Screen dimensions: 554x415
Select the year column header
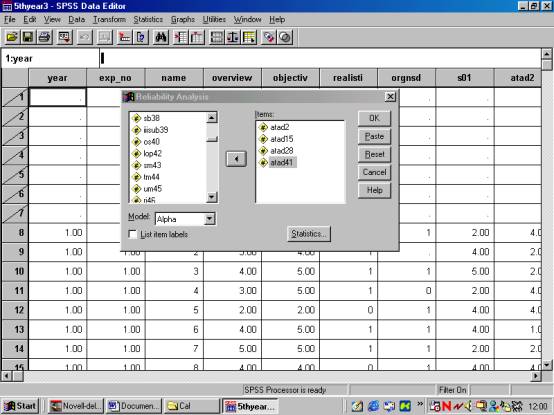[x=57, y=78]
